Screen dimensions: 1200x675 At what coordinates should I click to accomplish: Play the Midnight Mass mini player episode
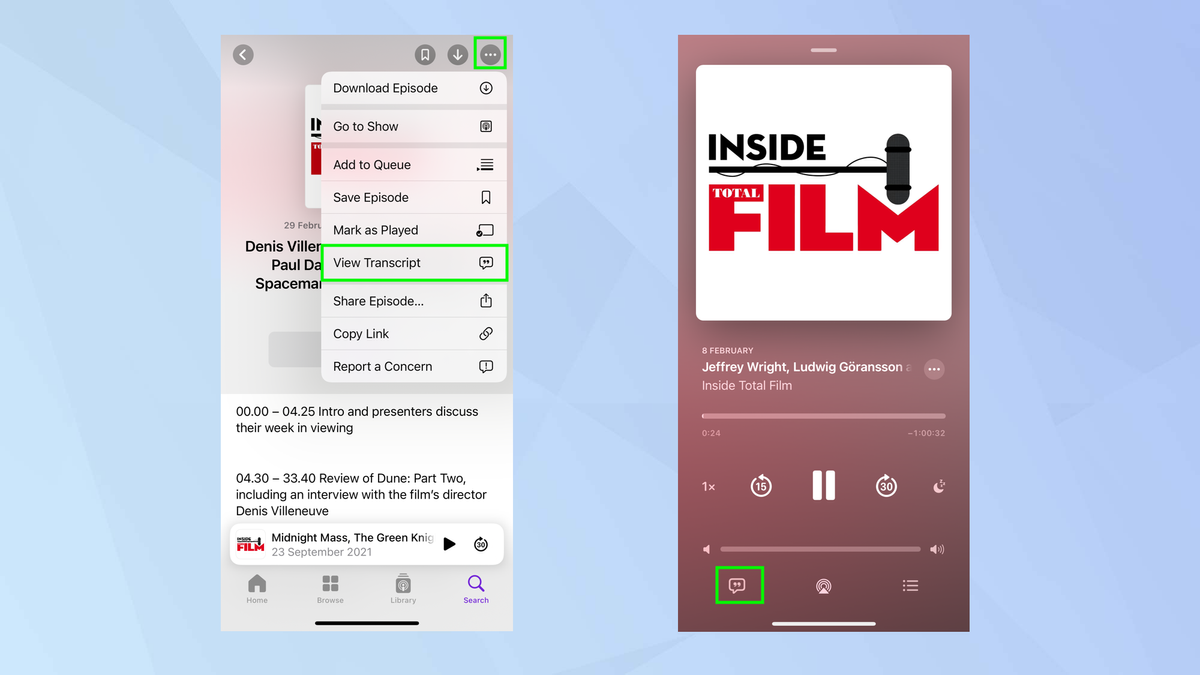449,543
